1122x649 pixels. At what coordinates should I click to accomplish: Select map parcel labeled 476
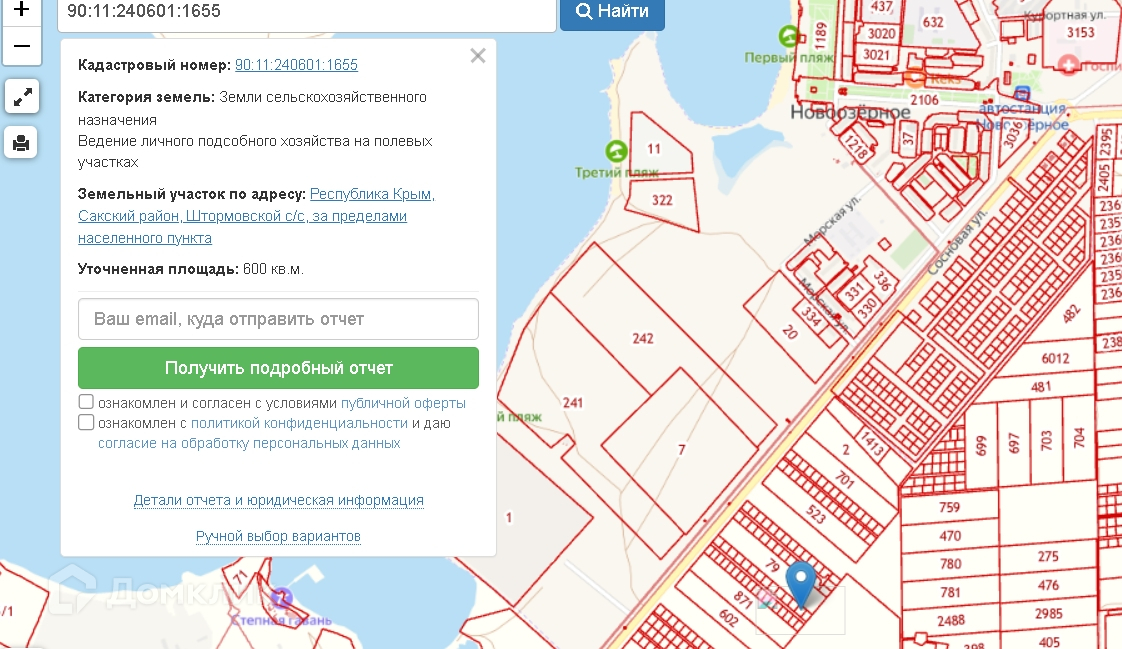pos(1048,585)
